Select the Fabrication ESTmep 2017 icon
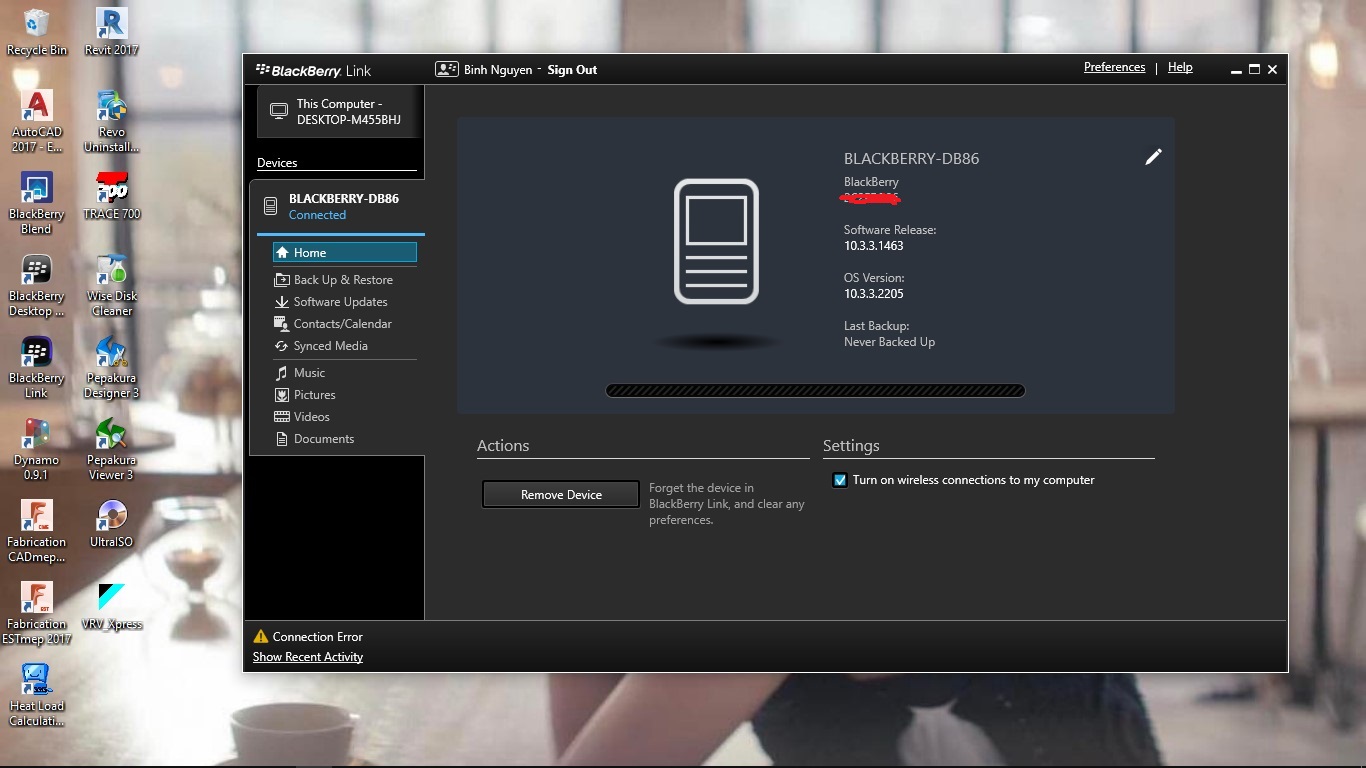 [x=37, y=613]
